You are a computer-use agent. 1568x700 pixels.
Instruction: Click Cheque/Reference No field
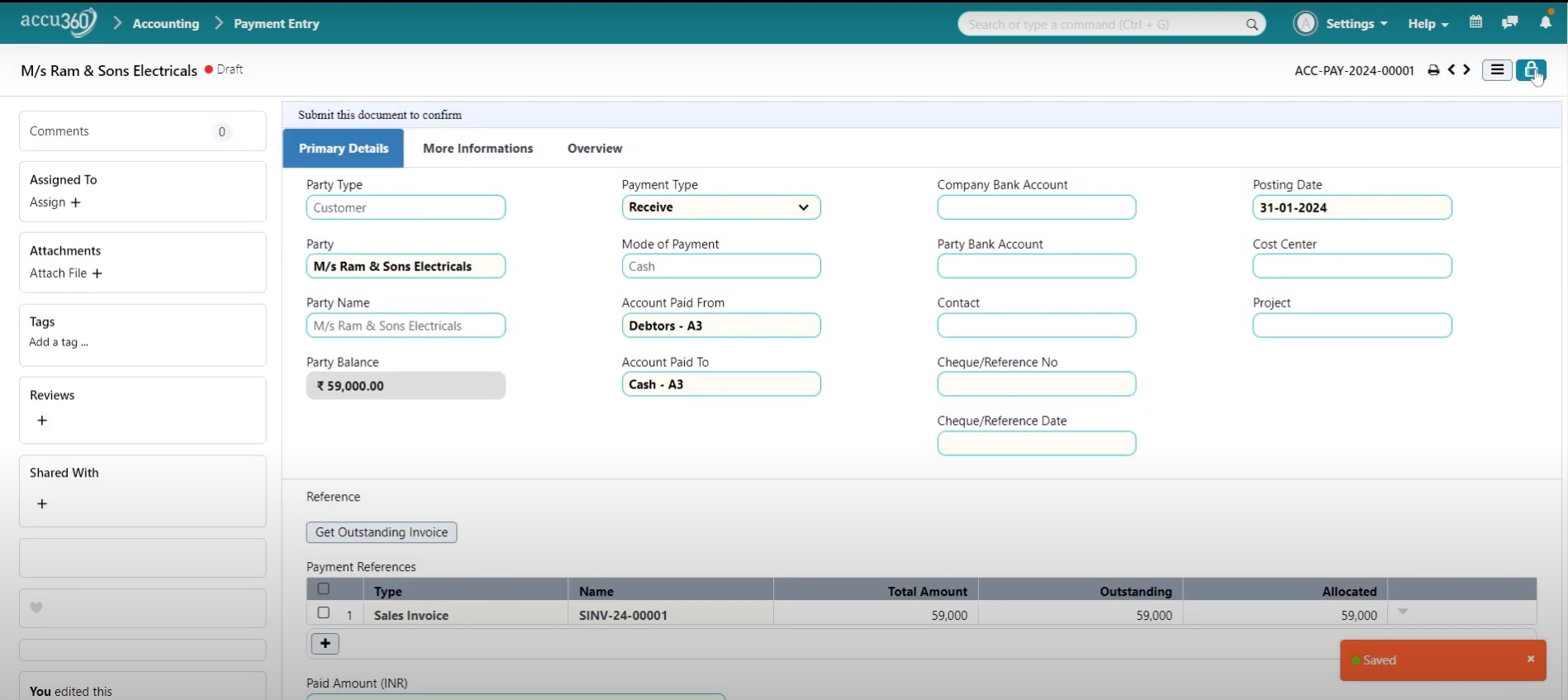click(x=1037, y=384)
